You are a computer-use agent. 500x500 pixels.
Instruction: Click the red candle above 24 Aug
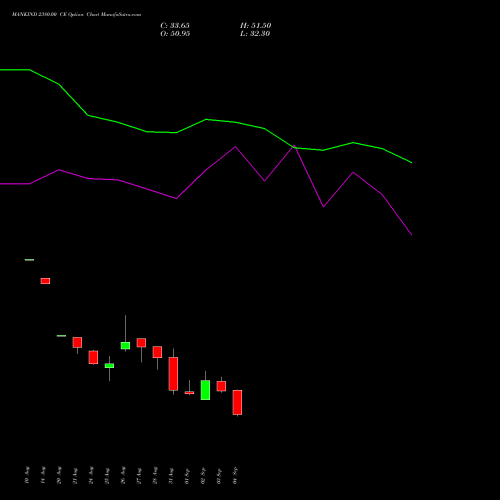coord(93,357)
